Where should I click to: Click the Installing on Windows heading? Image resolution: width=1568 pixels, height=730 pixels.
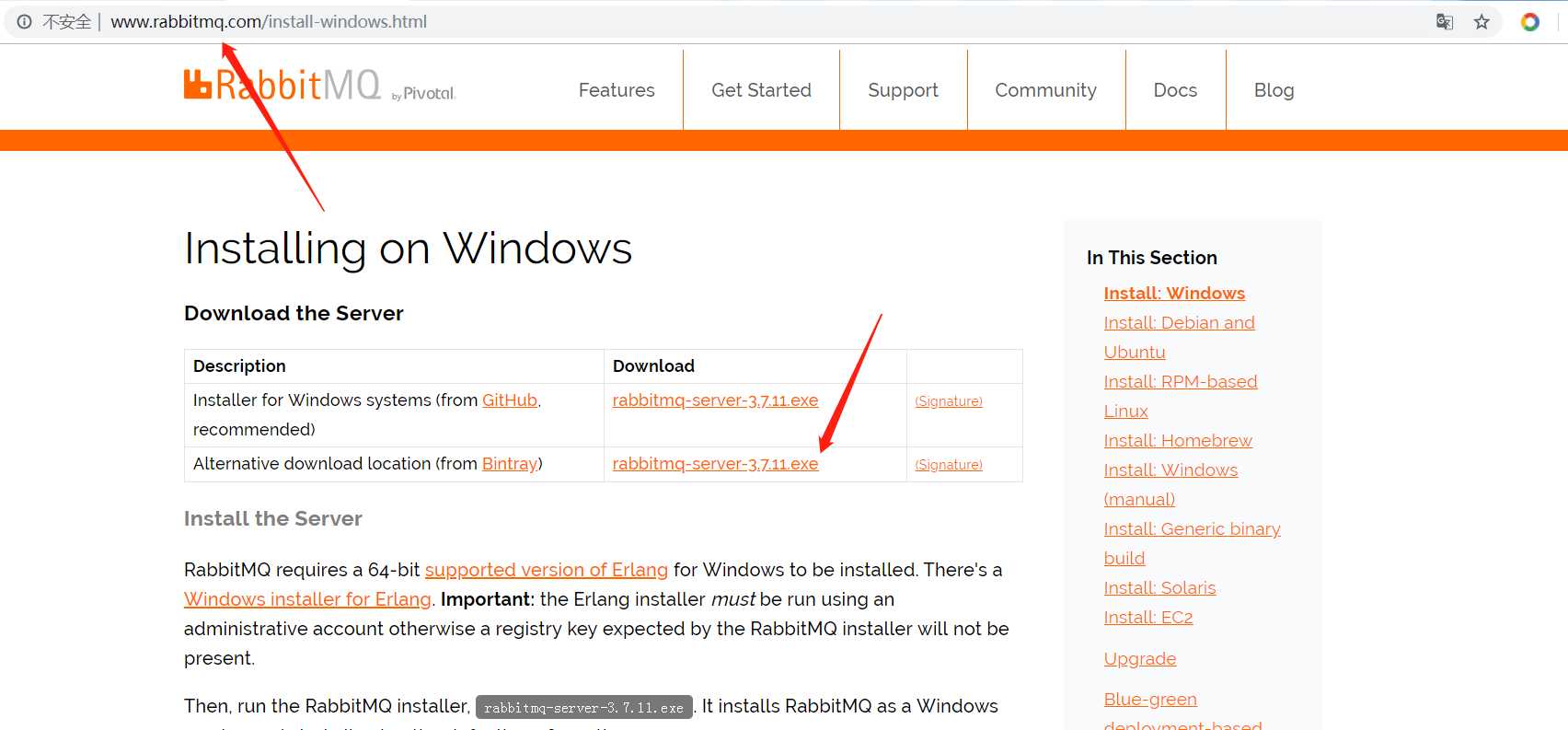(408, 249)
